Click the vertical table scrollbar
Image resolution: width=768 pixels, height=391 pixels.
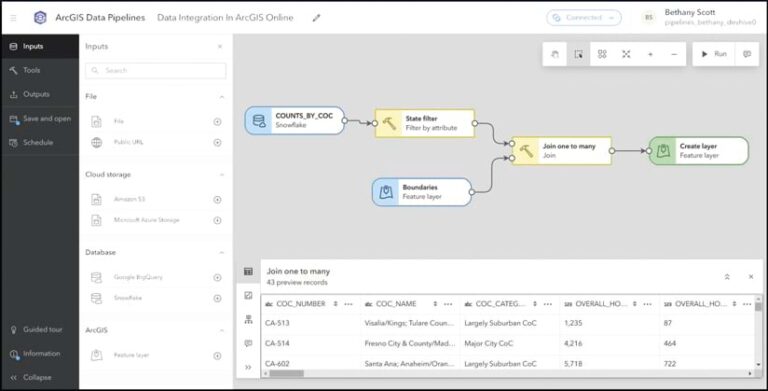758,307
